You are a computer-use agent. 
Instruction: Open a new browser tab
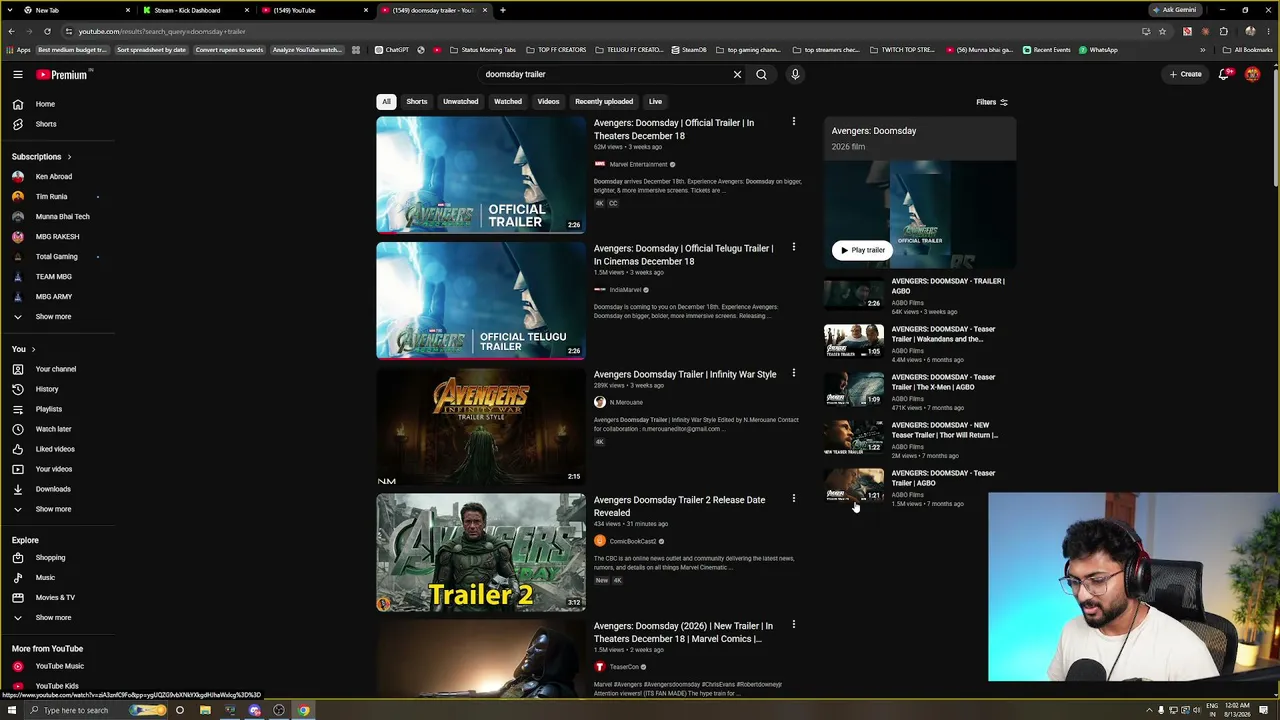click(503, 10)
